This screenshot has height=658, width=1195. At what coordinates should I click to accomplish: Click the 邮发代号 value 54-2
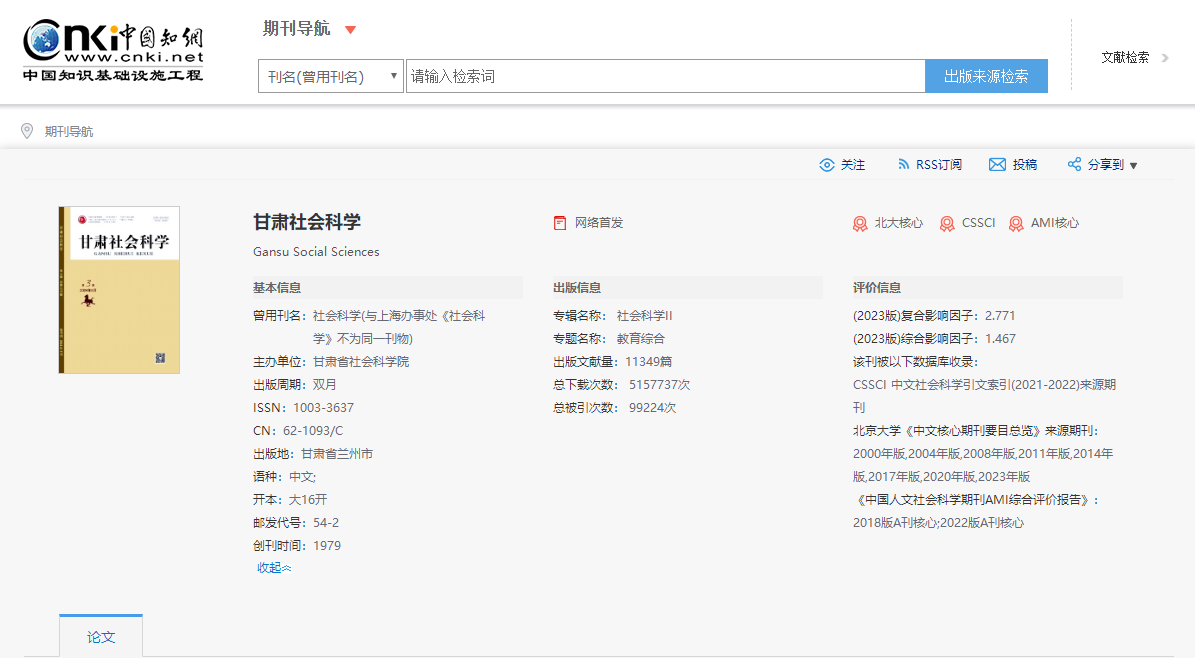[325, 522]
